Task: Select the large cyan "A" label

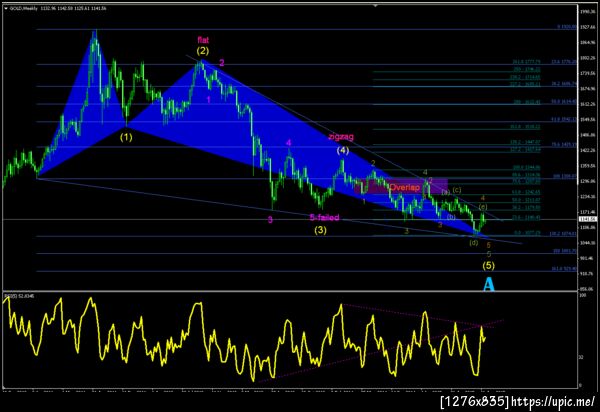Action: coord(489,284)
